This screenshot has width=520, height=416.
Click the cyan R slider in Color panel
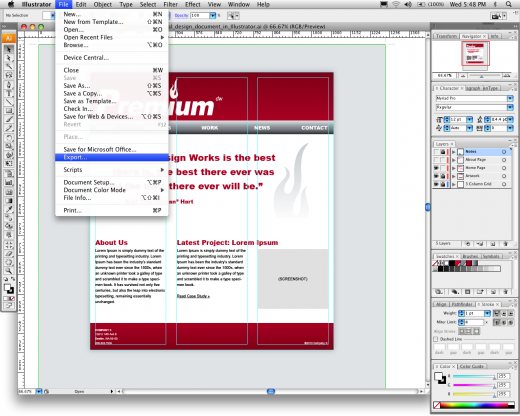(x=474, y=376)
